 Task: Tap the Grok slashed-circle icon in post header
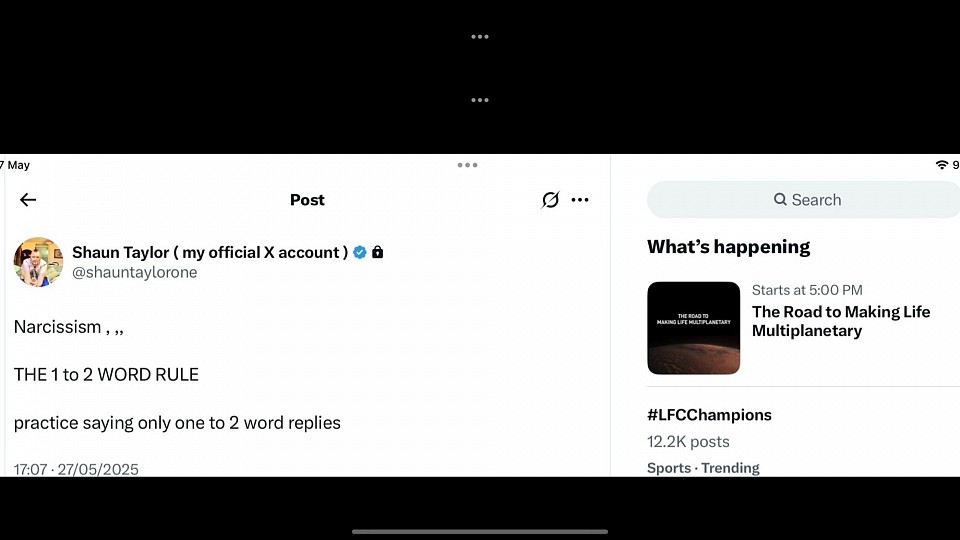[x=550, y=200]
